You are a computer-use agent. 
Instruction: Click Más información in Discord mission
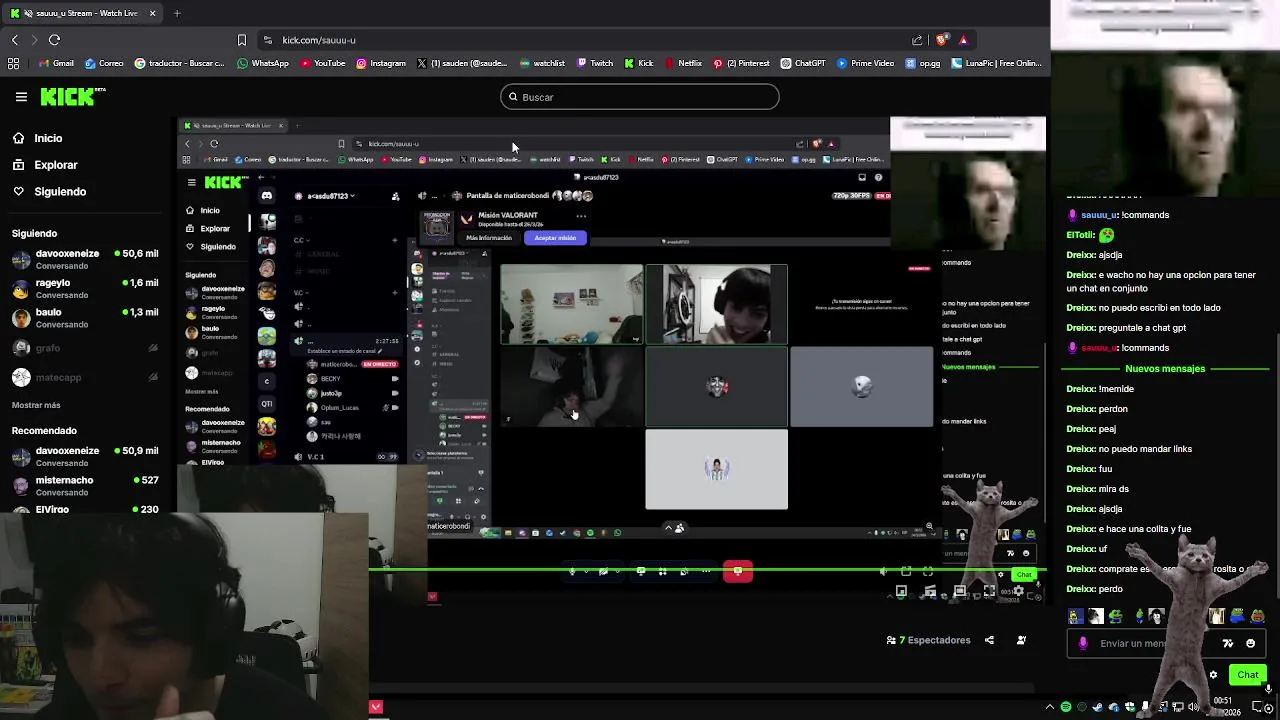pyautogui.click(x=489, y=238)
